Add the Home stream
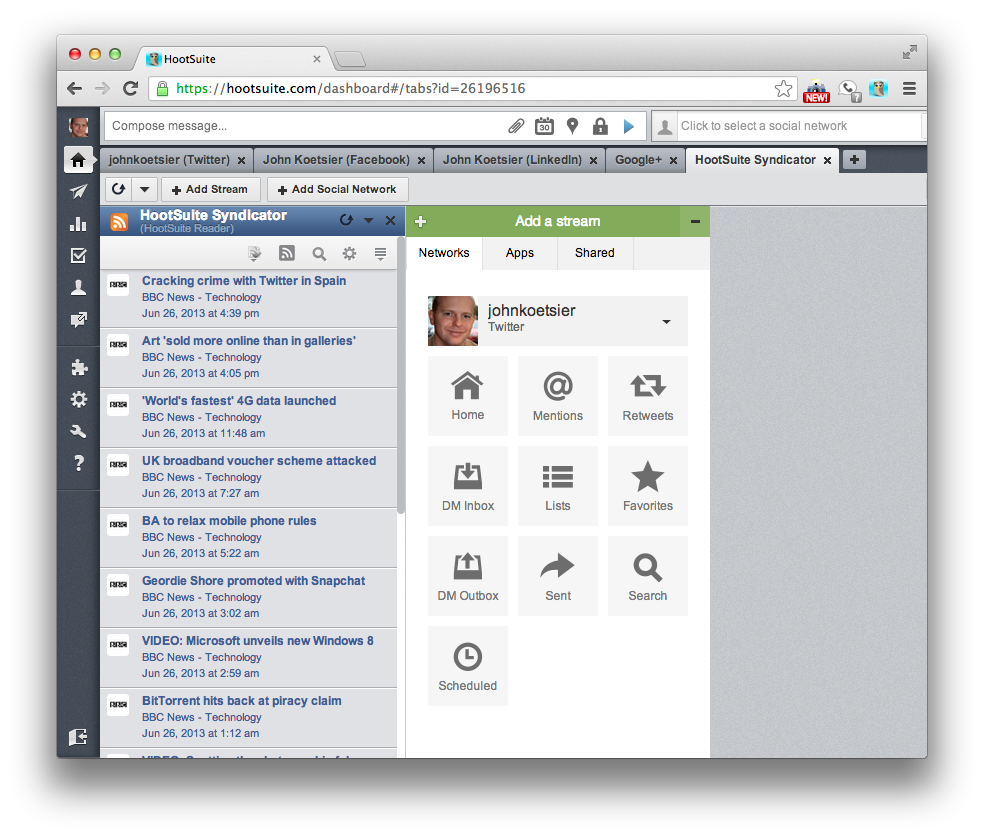 pos(468,396)
